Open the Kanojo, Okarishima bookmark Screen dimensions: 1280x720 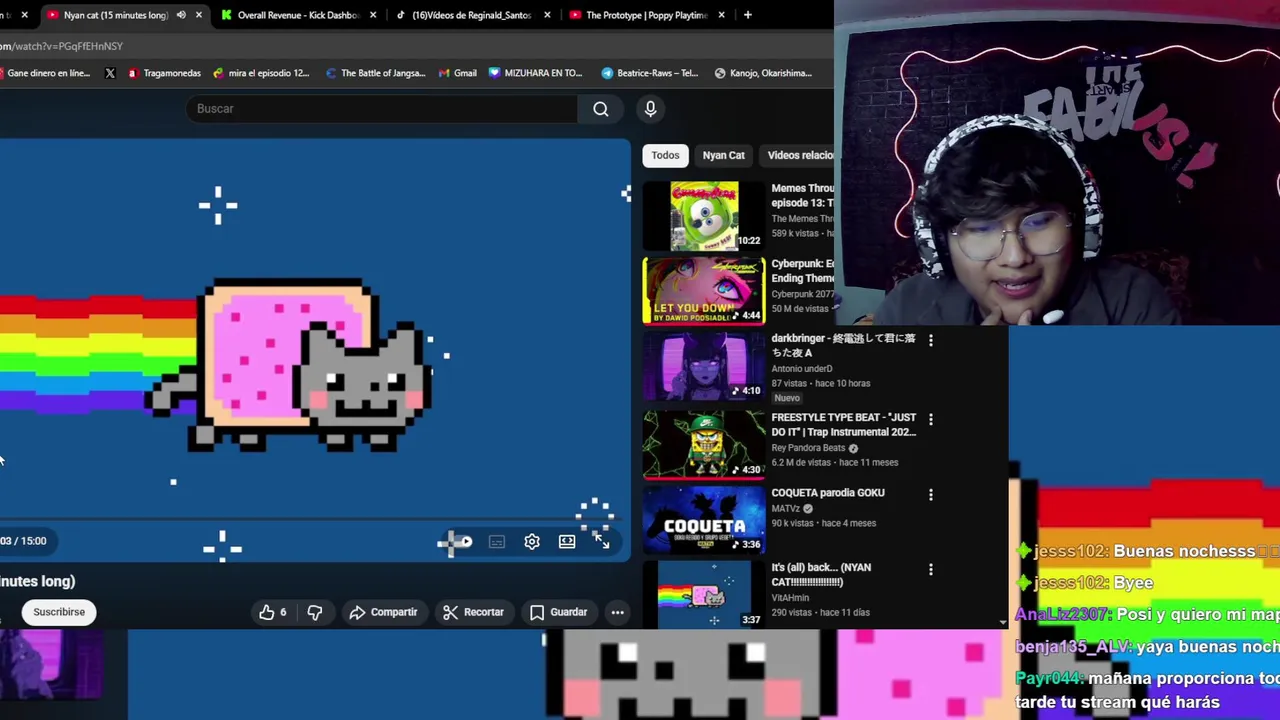tap(763, 73)
